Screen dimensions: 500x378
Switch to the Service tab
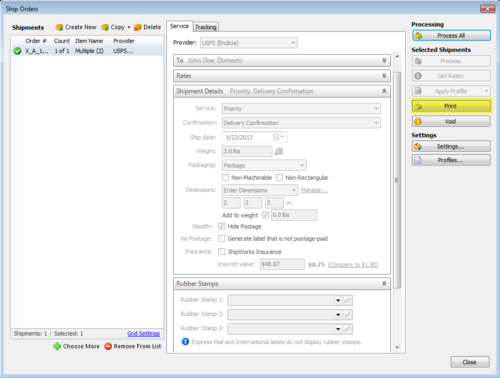coord(179,26)
